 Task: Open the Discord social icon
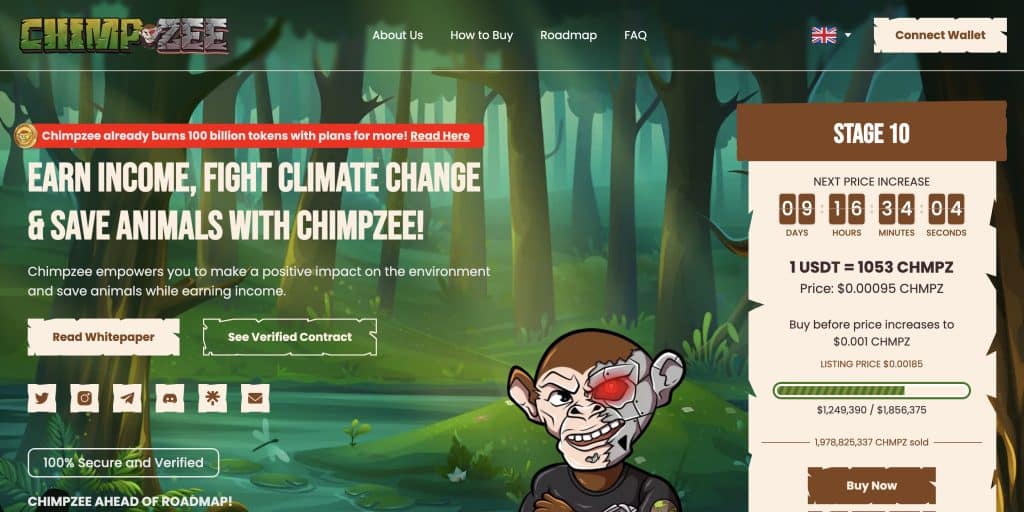pos(170,398)
